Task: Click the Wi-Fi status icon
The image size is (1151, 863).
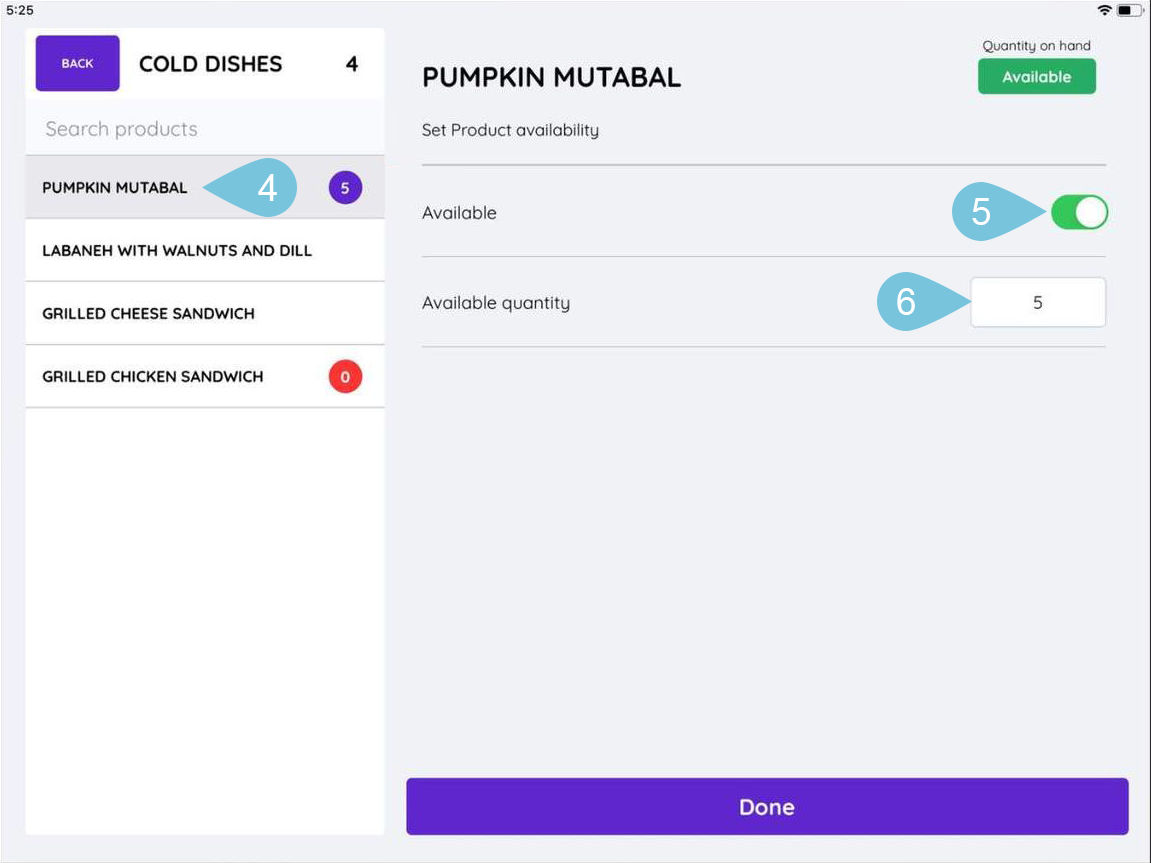Action: pyautogui.click(x=1104, y=10)
